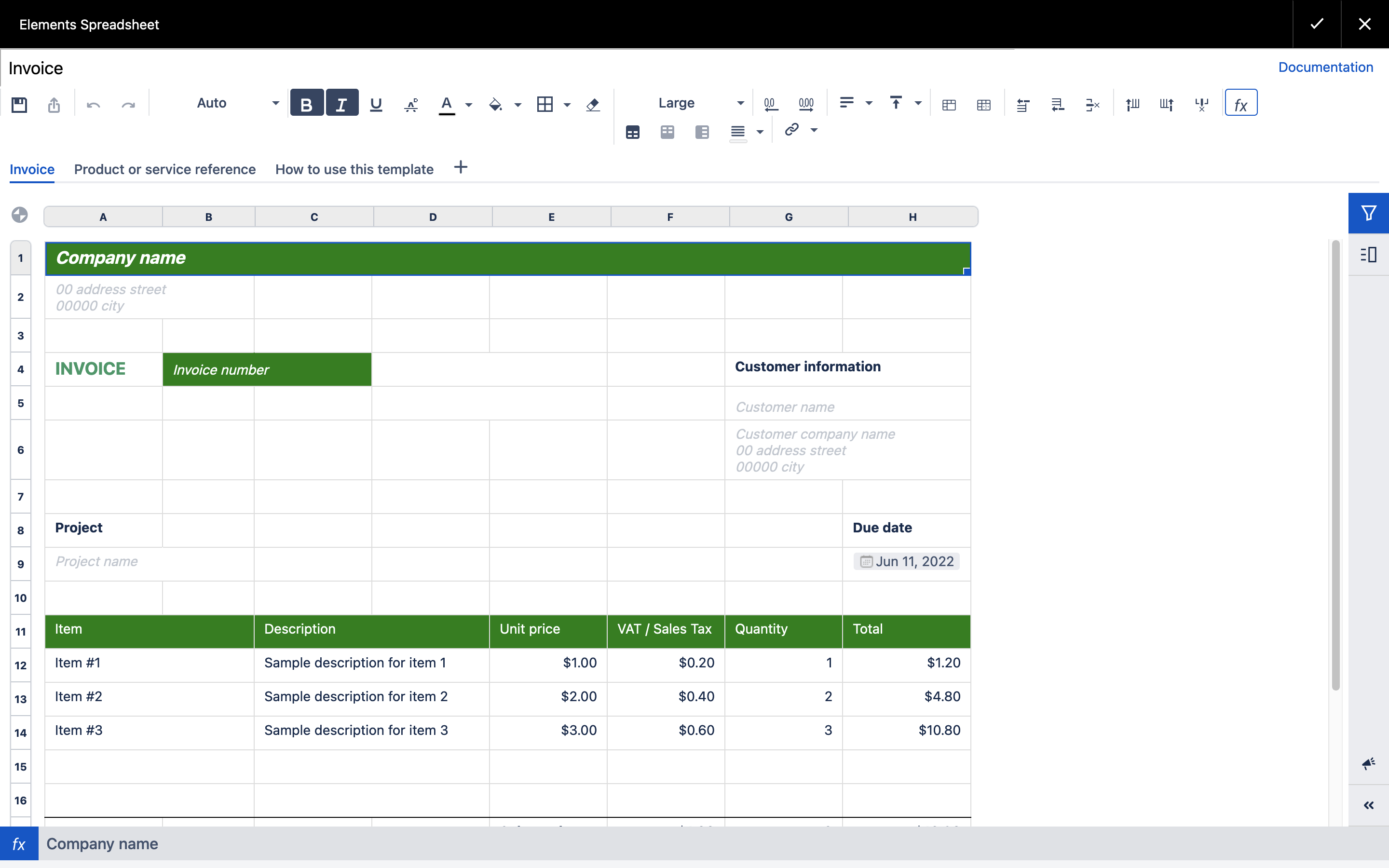This screenshot has width=1389, height=868.
Task: Click the insert link icon
Action: click(792, 130)
